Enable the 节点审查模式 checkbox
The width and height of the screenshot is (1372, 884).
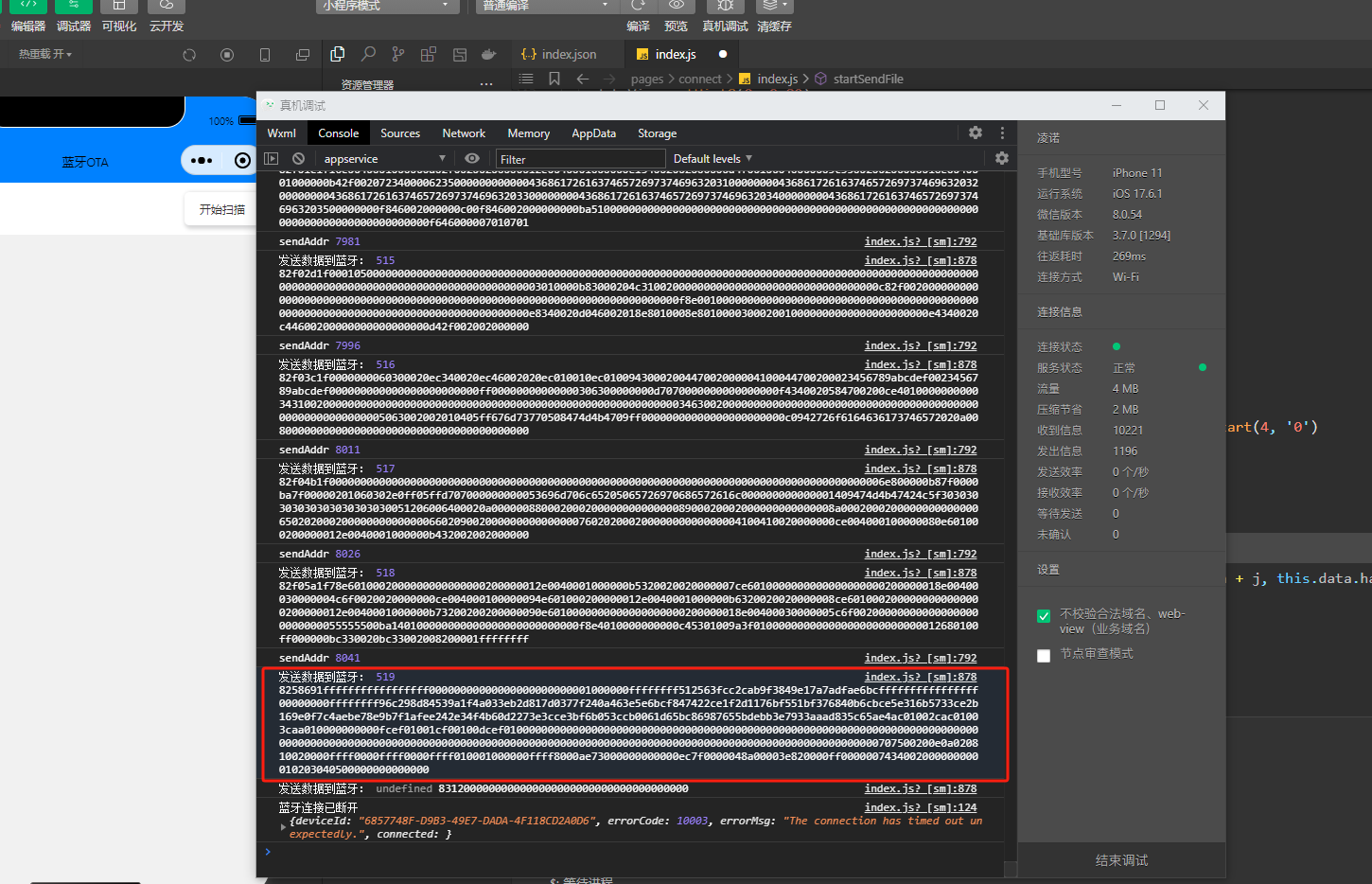coord(1044,656)
